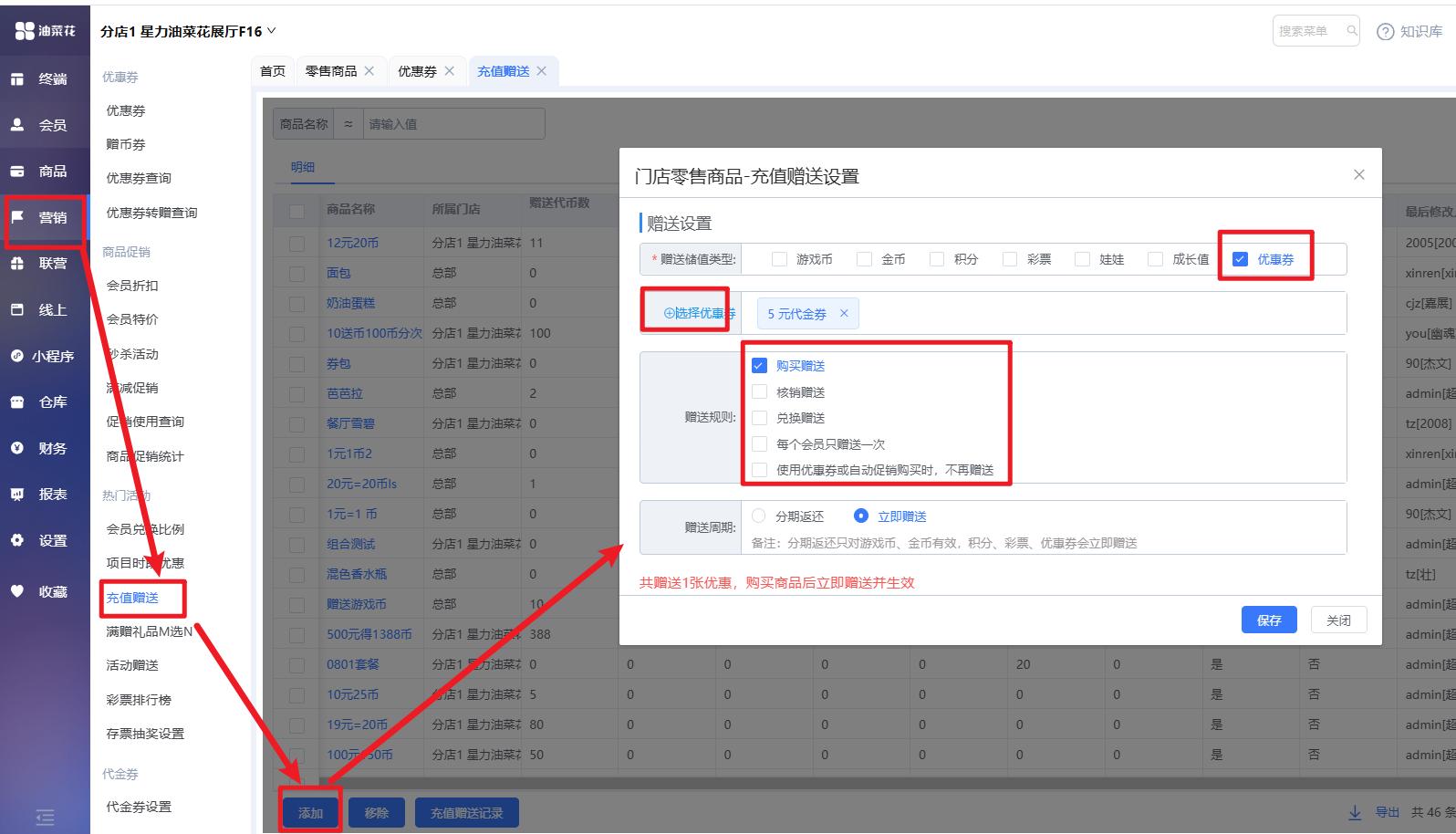Open 充值赠送记录 button

coord(467,812)
